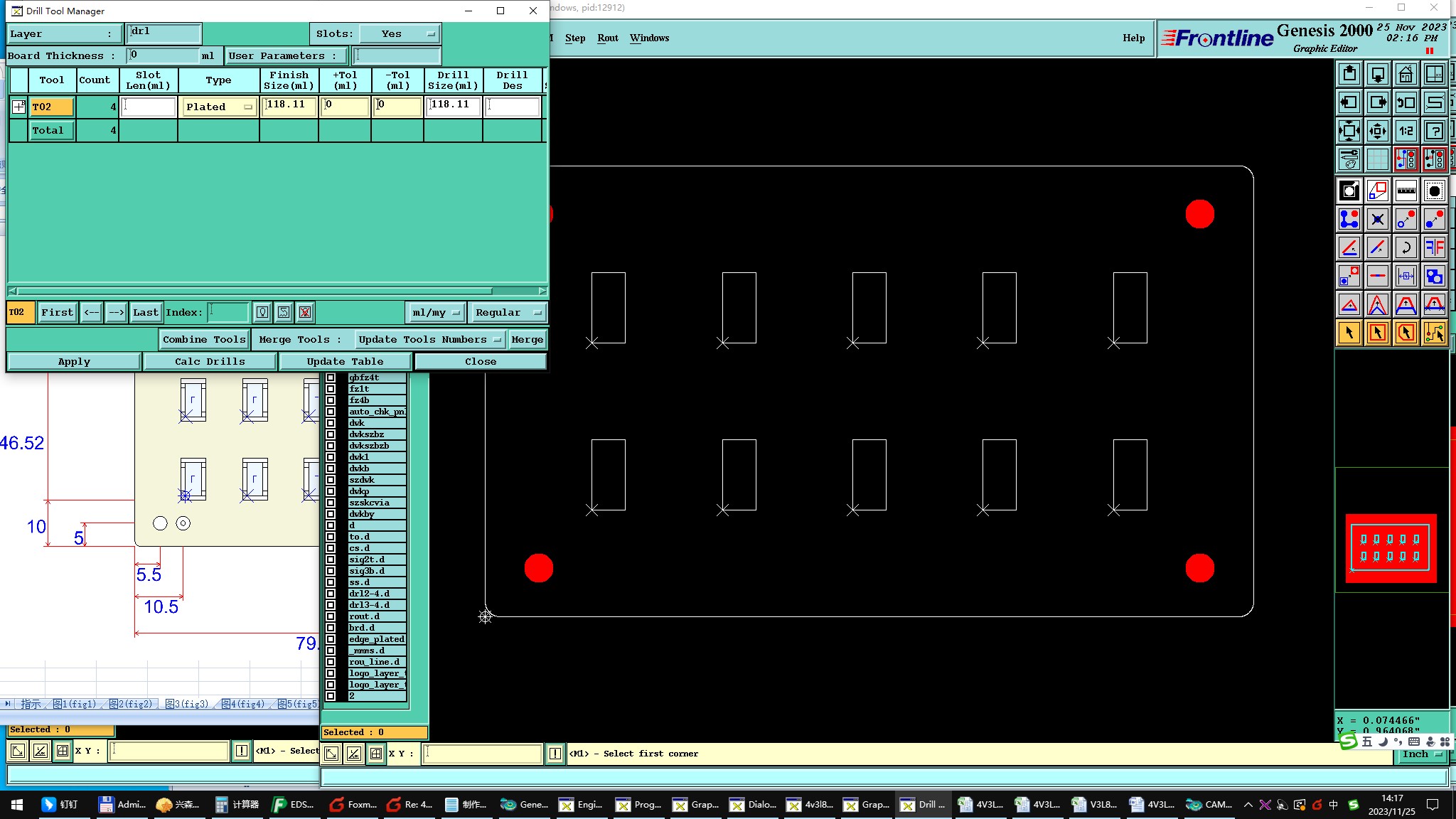
Task: Click the delete tool icon beside Index
Action: click(305, 312)
